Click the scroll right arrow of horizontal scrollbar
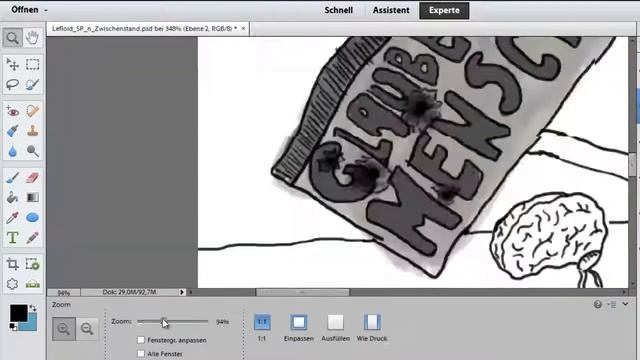 tap(624, 292)
